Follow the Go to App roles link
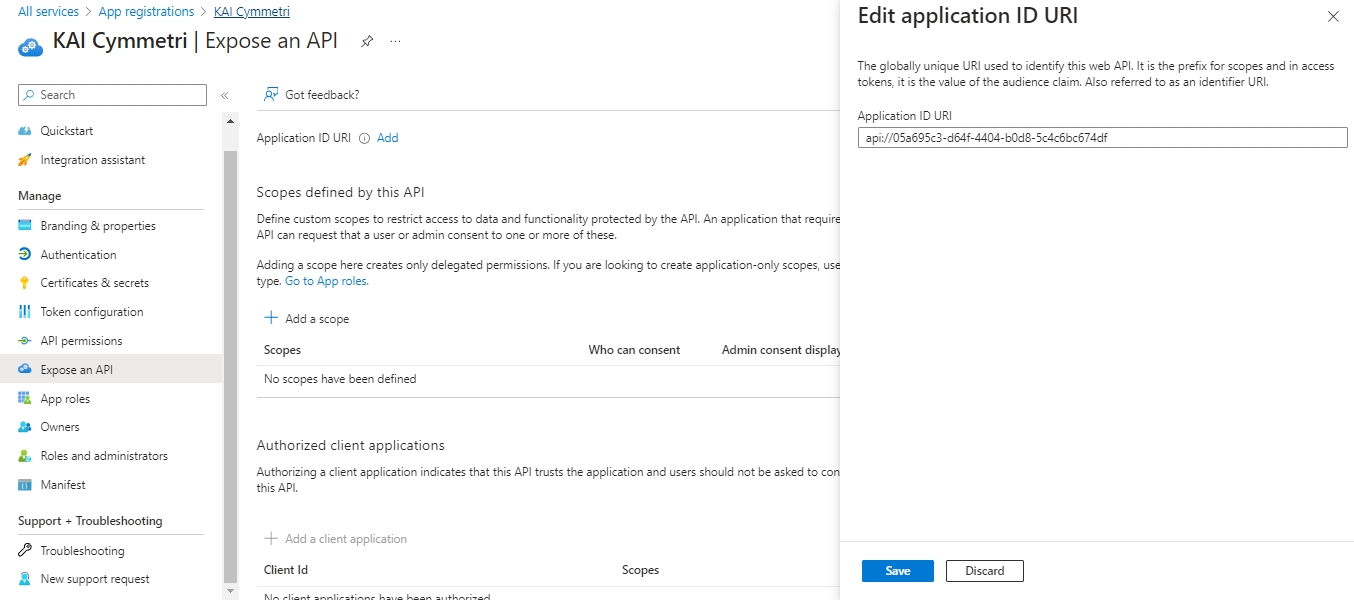Screen dimensions: 1354x600 [x=326, y=282]
